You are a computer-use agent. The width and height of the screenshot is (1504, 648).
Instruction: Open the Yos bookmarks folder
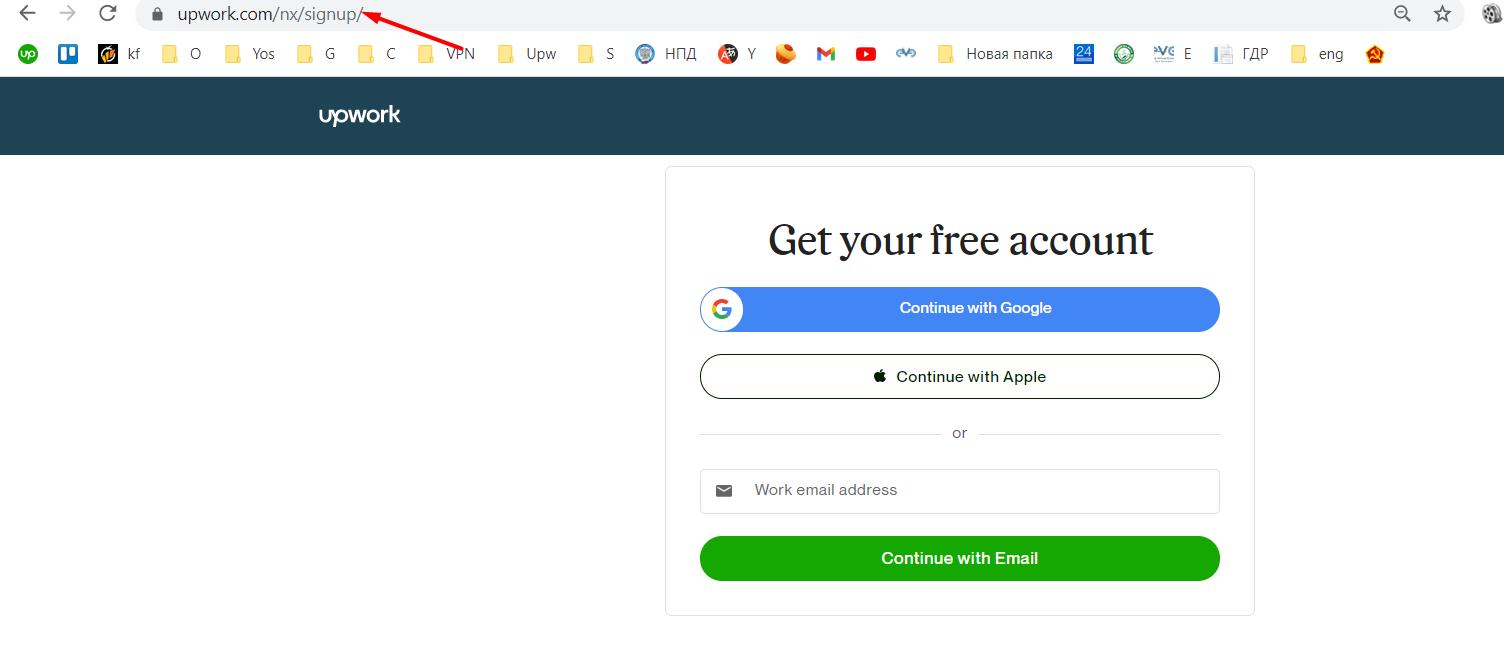[250, 54]
